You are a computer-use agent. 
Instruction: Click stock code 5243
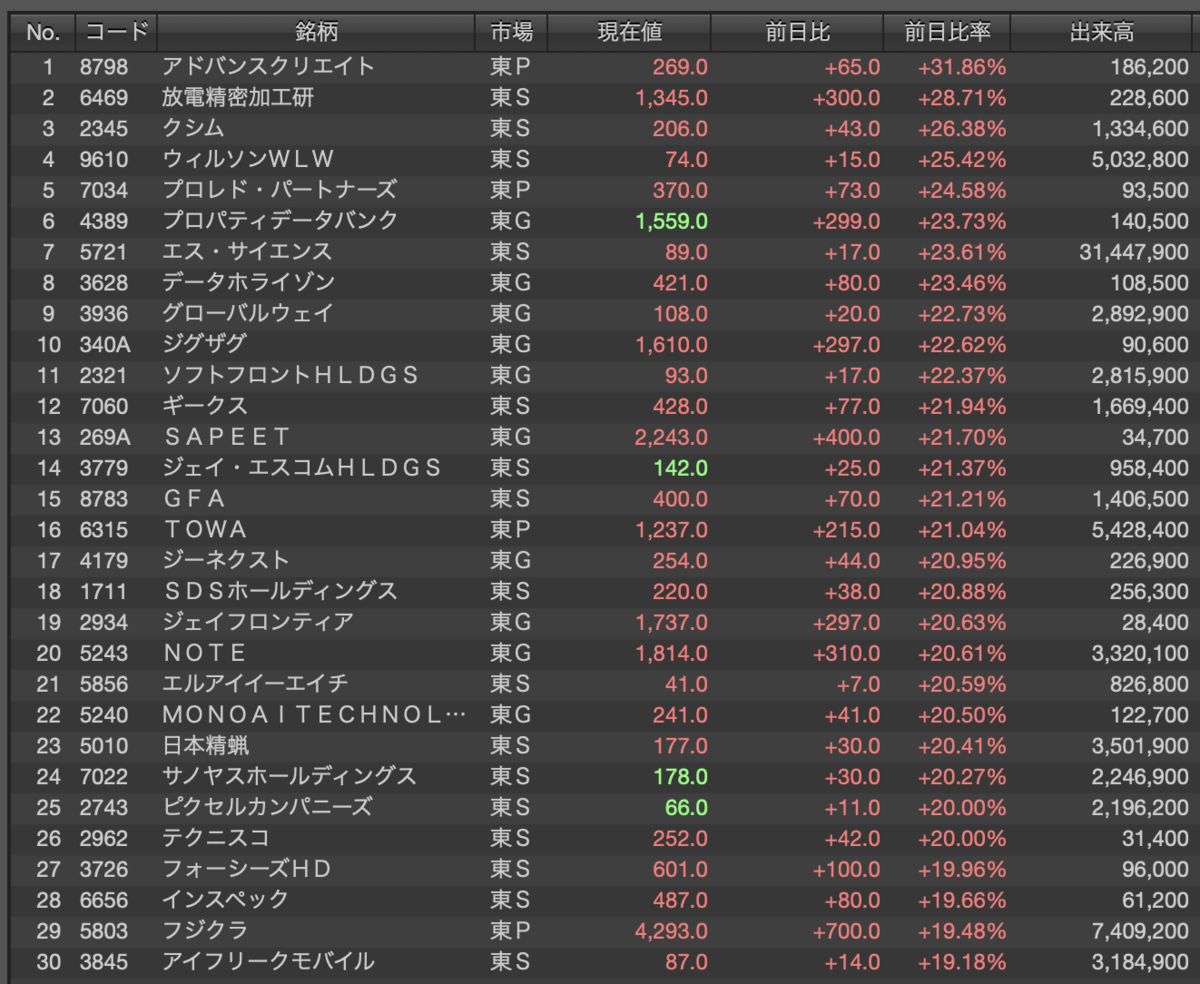(104, 653)
